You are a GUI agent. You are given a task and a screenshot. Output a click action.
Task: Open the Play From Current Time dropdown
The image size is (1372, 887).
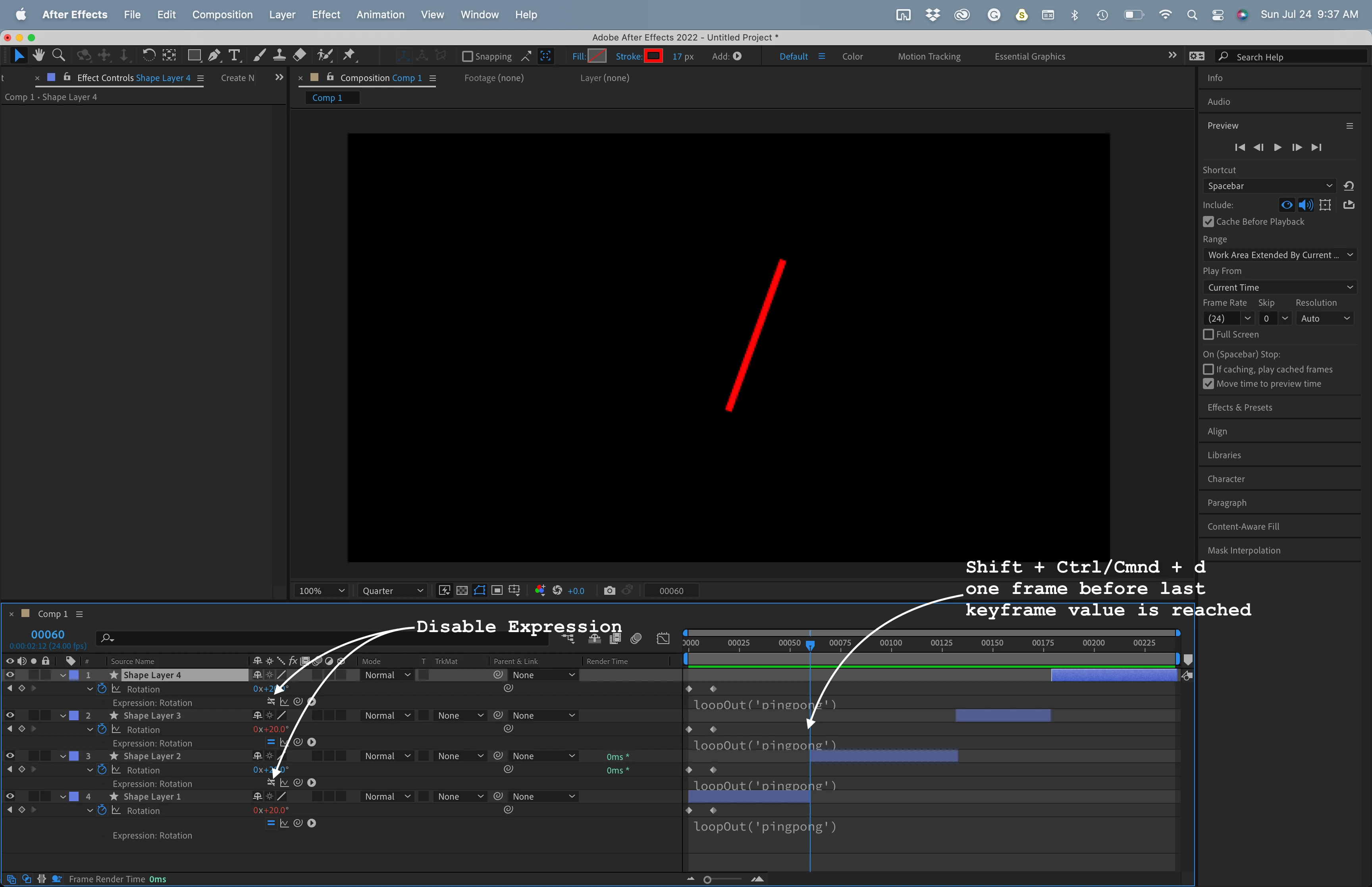coord(1280,287)
